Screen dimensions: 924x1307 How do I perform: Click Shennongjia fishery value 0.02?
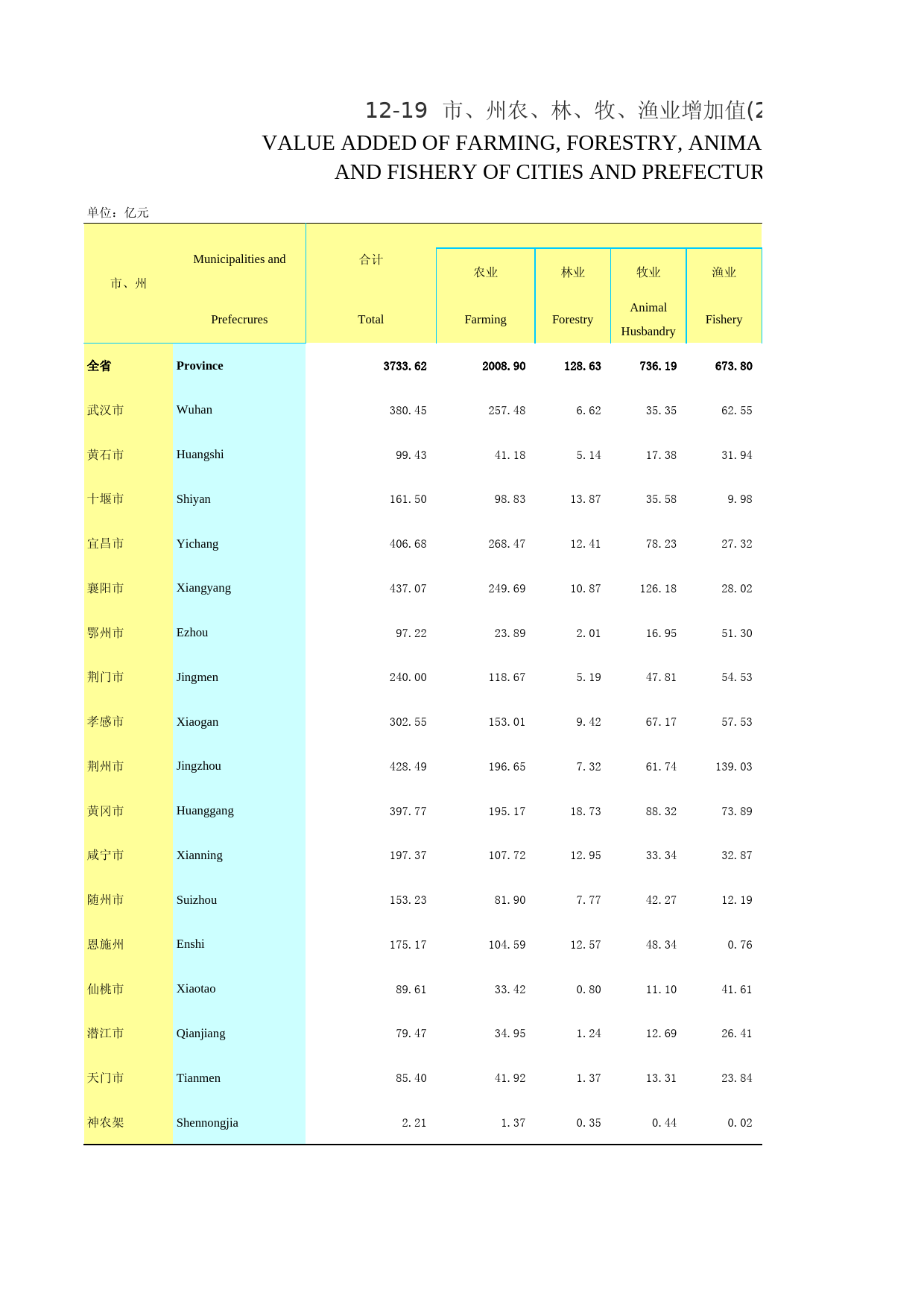[x=740, y=1123]
